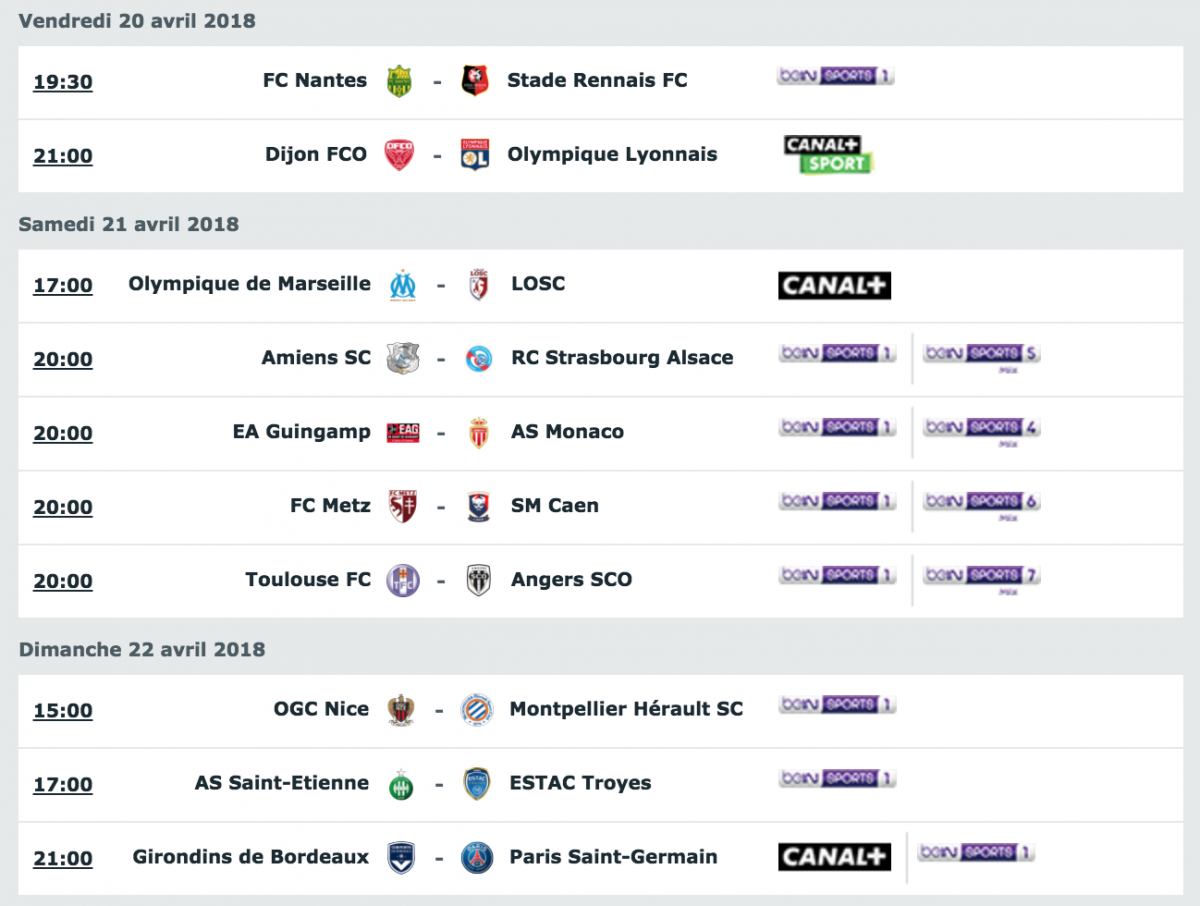Click the Canal+ Sport channel logo
Viewport: 1200px width, 906px height.
tap(829, 155)
